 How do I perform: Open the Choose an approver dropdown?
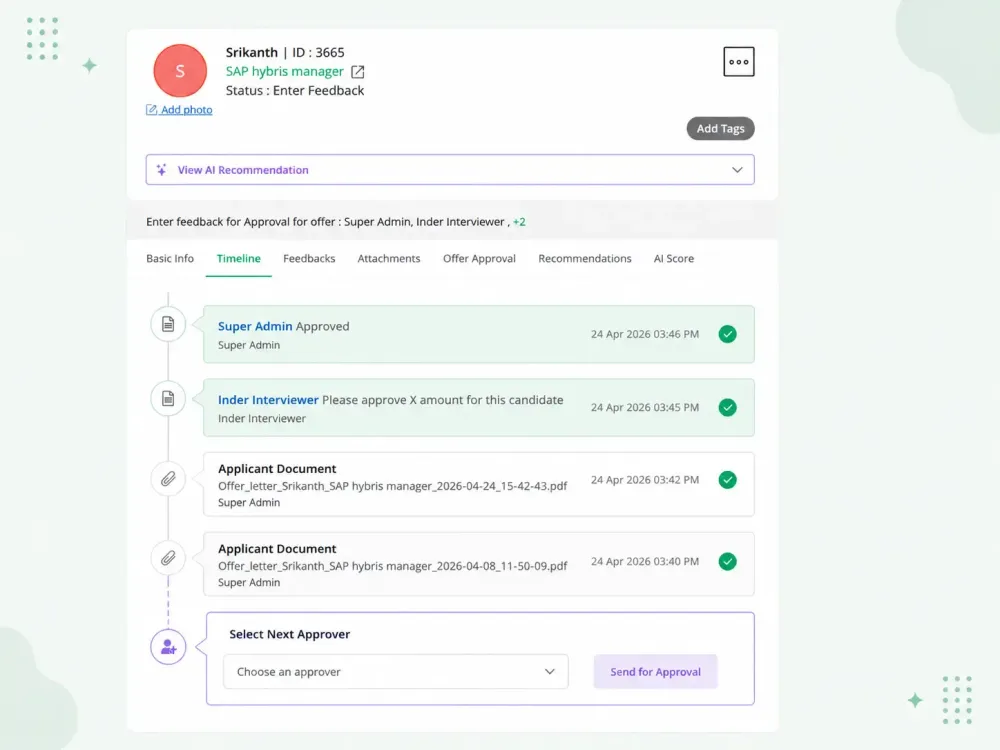click(395, 672)
